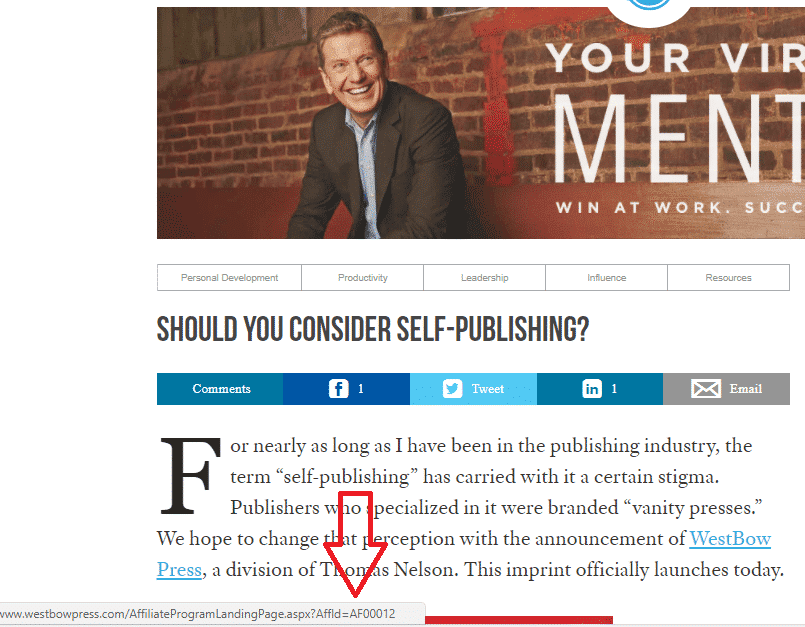
Task: Select the Productivity menu item
Action: click(x=362, y=278)
